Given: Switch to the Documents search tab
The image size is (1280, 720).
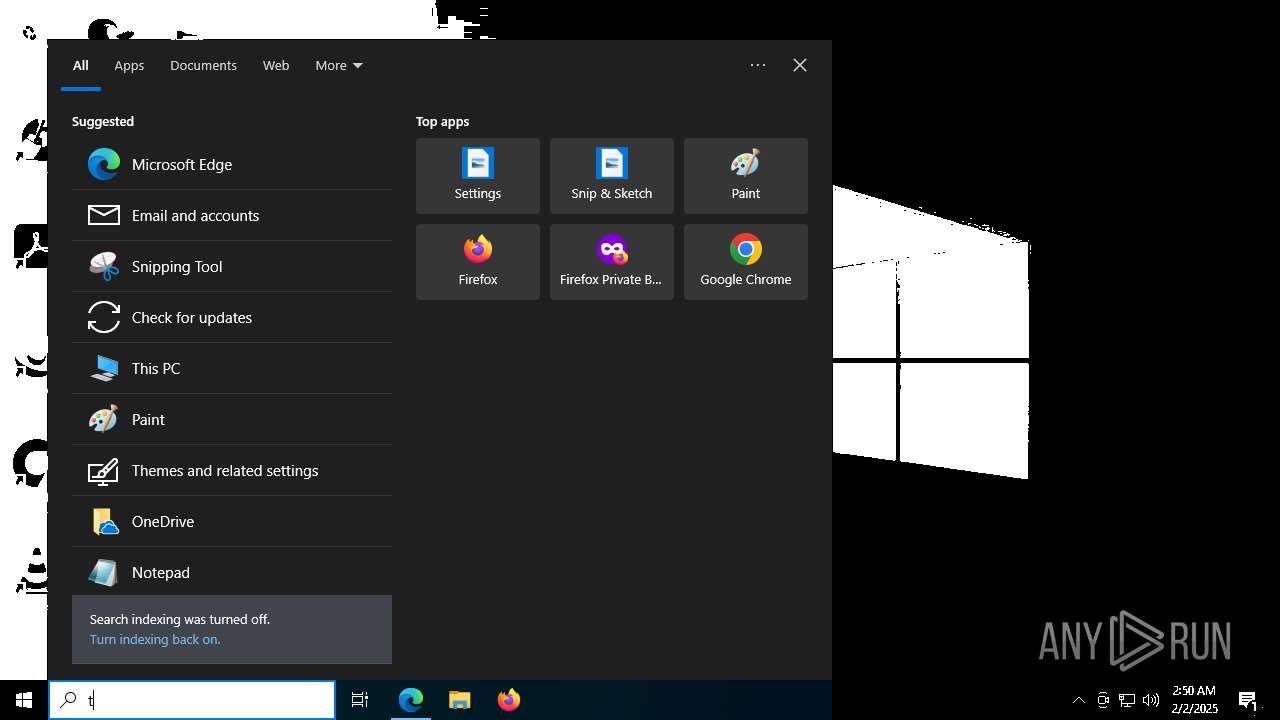Looking at the screenshot, I should coord(203,65).
